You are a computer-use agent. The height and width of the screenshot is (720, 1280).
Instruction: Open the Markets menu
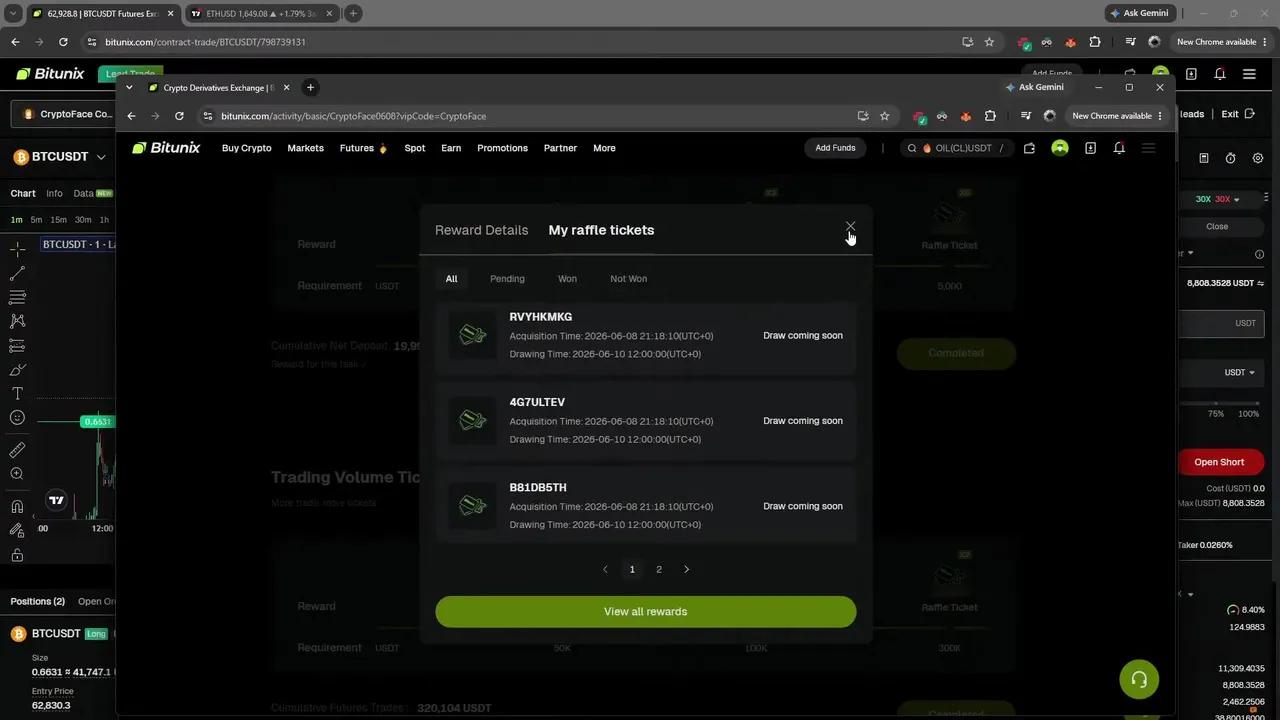(305, 148)
